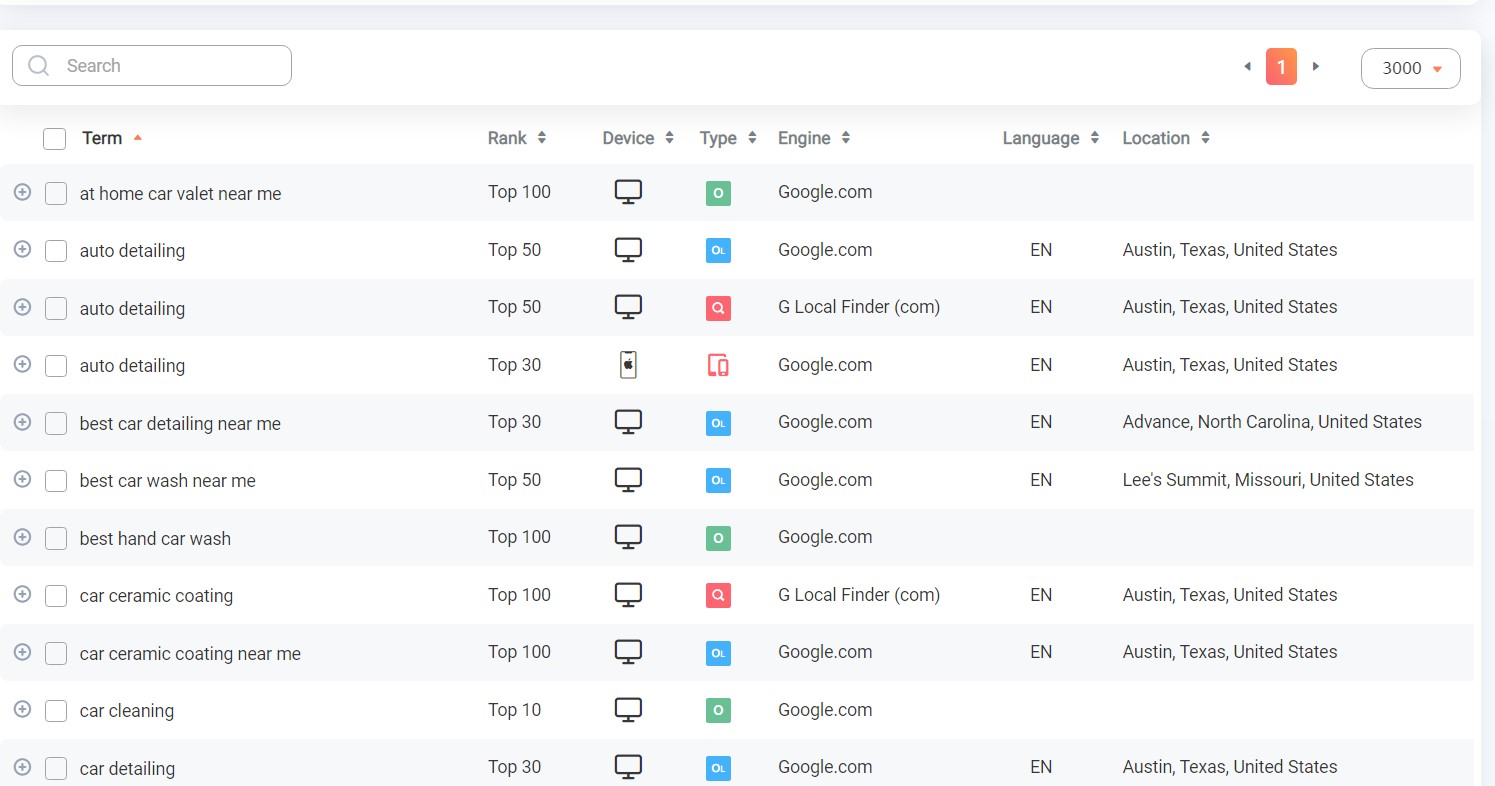Expand the auto detailing G Local Finder row

pos(22,307)
